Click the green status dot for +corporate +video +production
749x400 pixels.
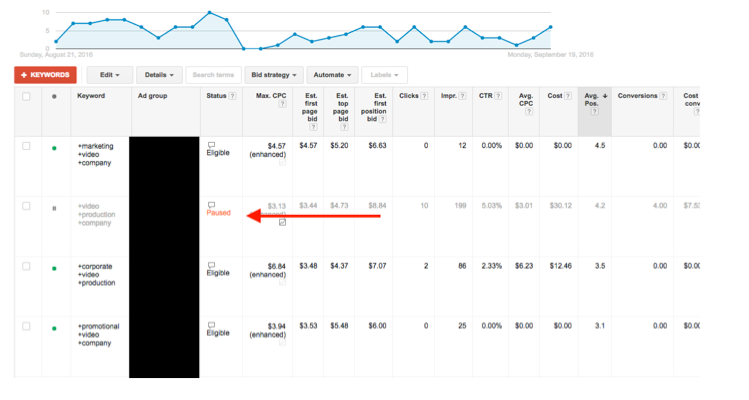(54, 267)
